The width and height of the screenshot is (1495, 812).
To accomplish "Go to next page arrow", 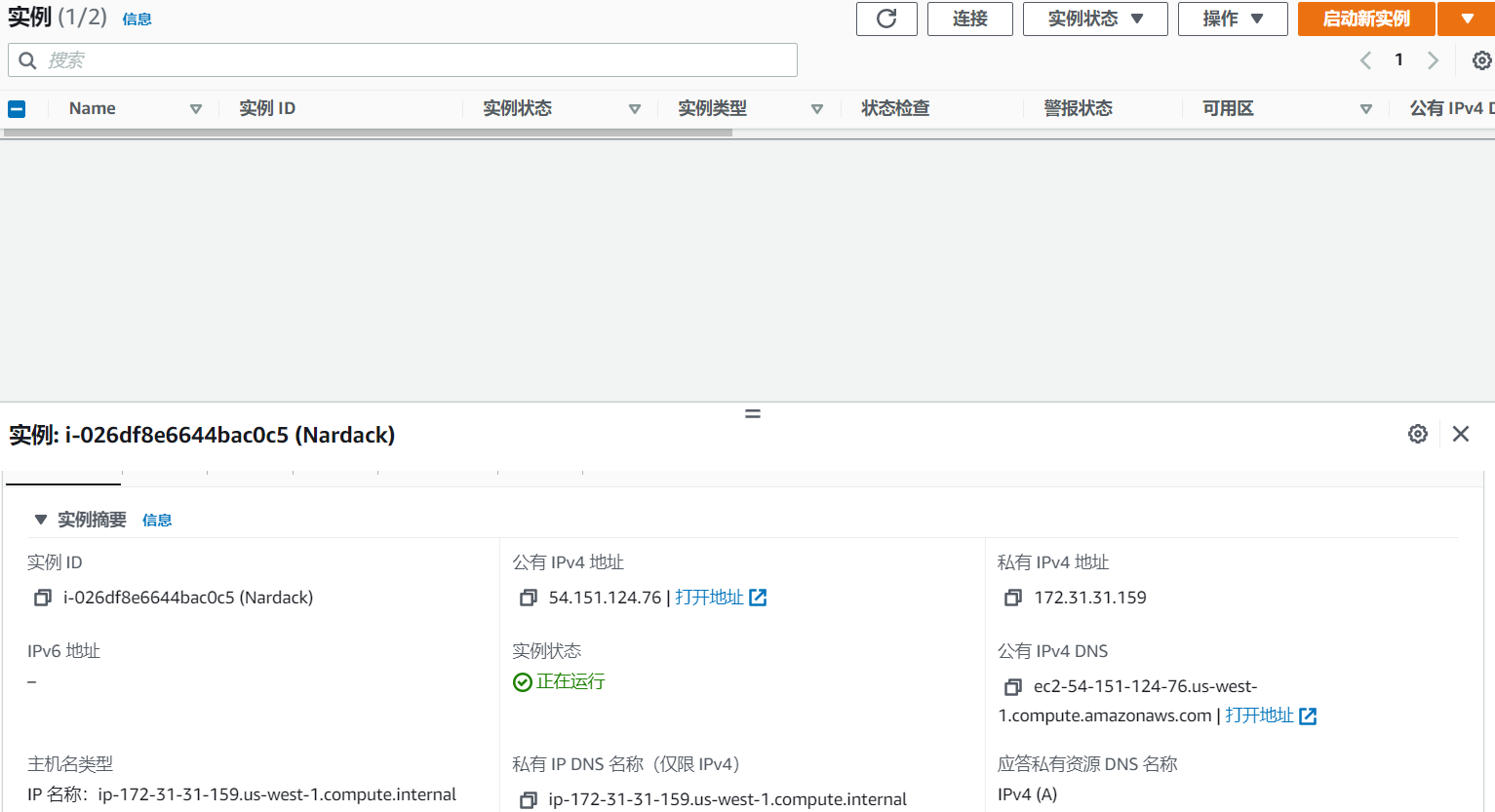I will click(1433, 60).
